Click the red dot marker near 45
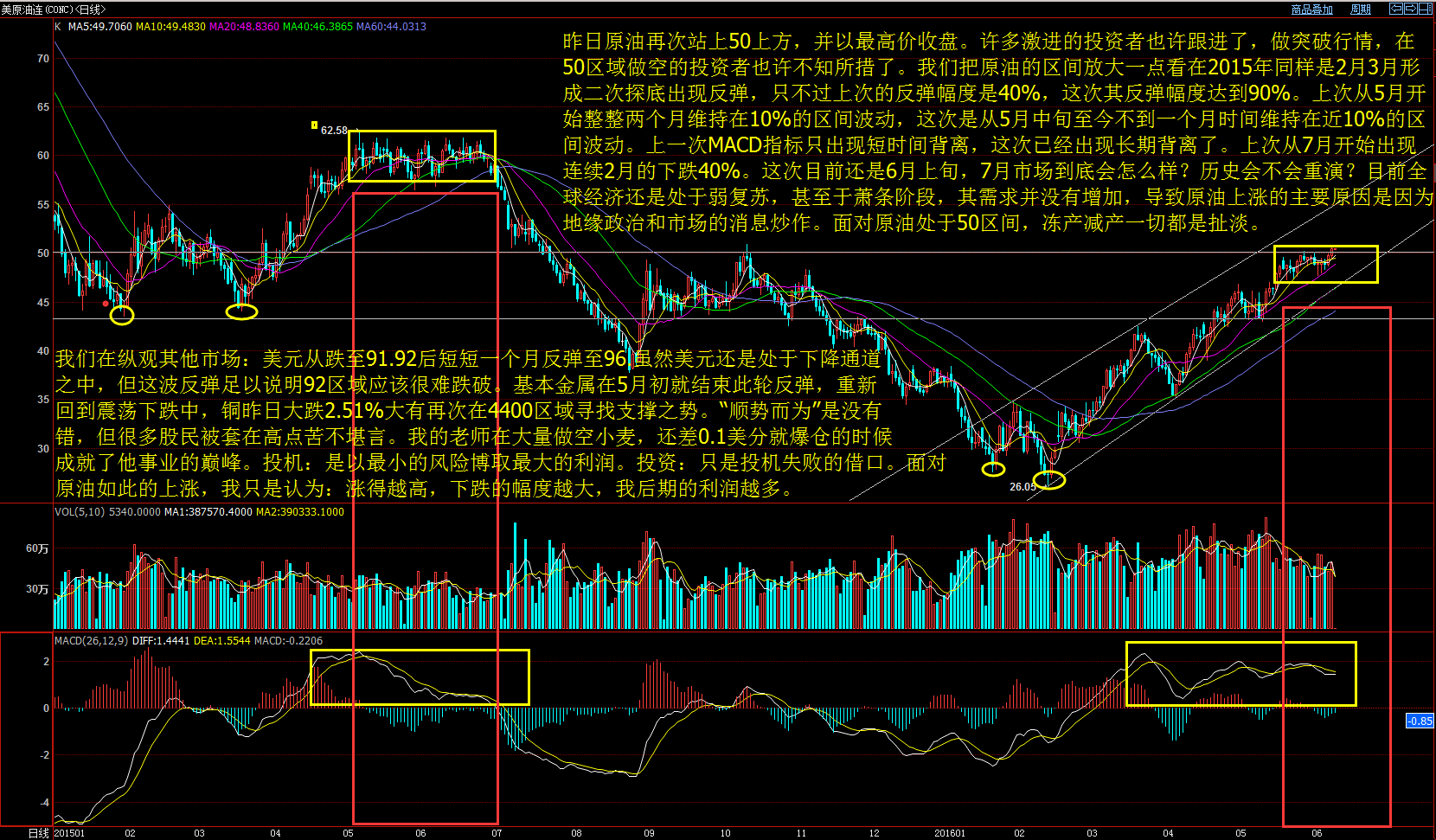The height and width of the screenshot is (840, 1436). click(x=106, y=304)
